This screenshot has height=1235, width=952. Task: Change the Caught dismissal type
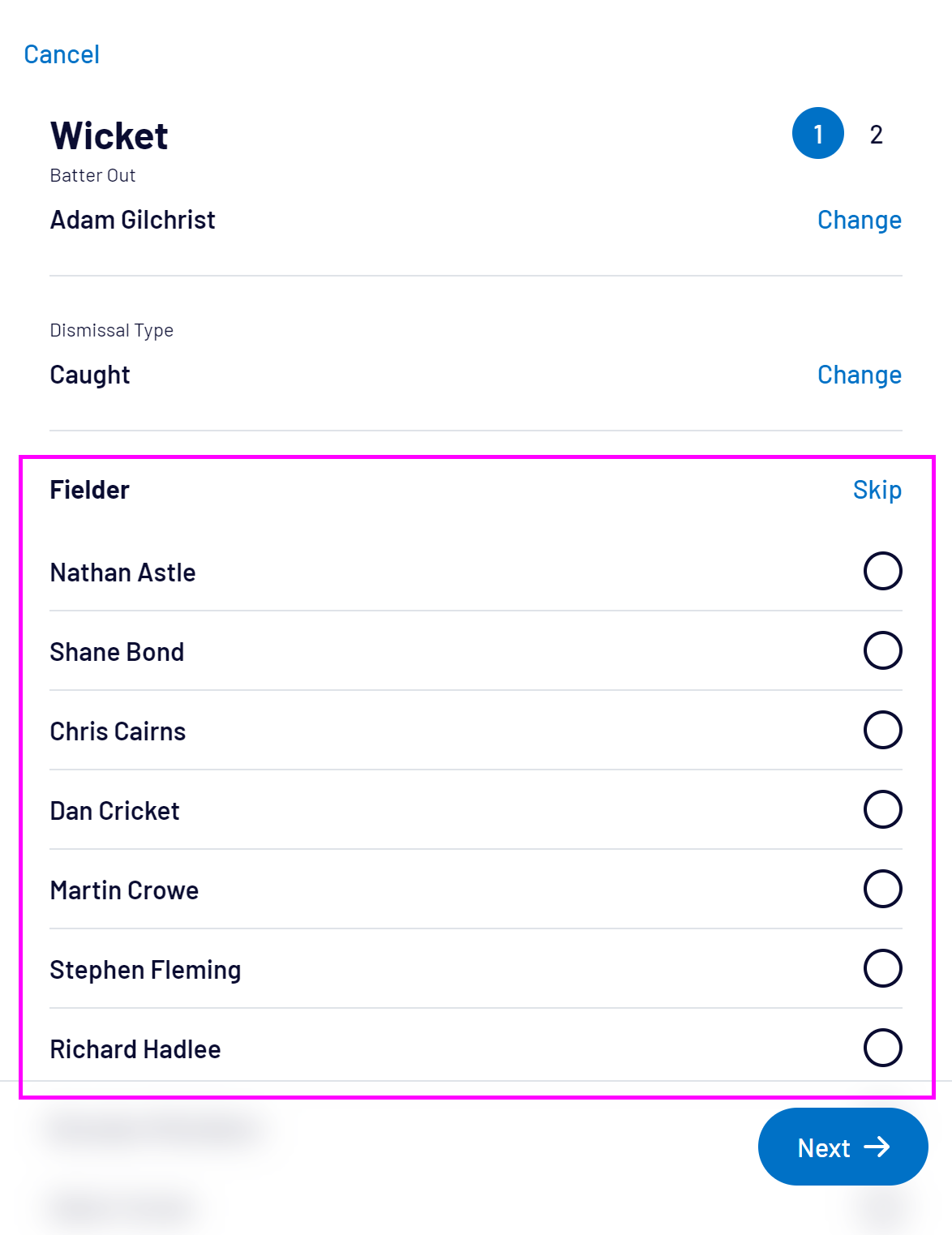coord(859,375)
